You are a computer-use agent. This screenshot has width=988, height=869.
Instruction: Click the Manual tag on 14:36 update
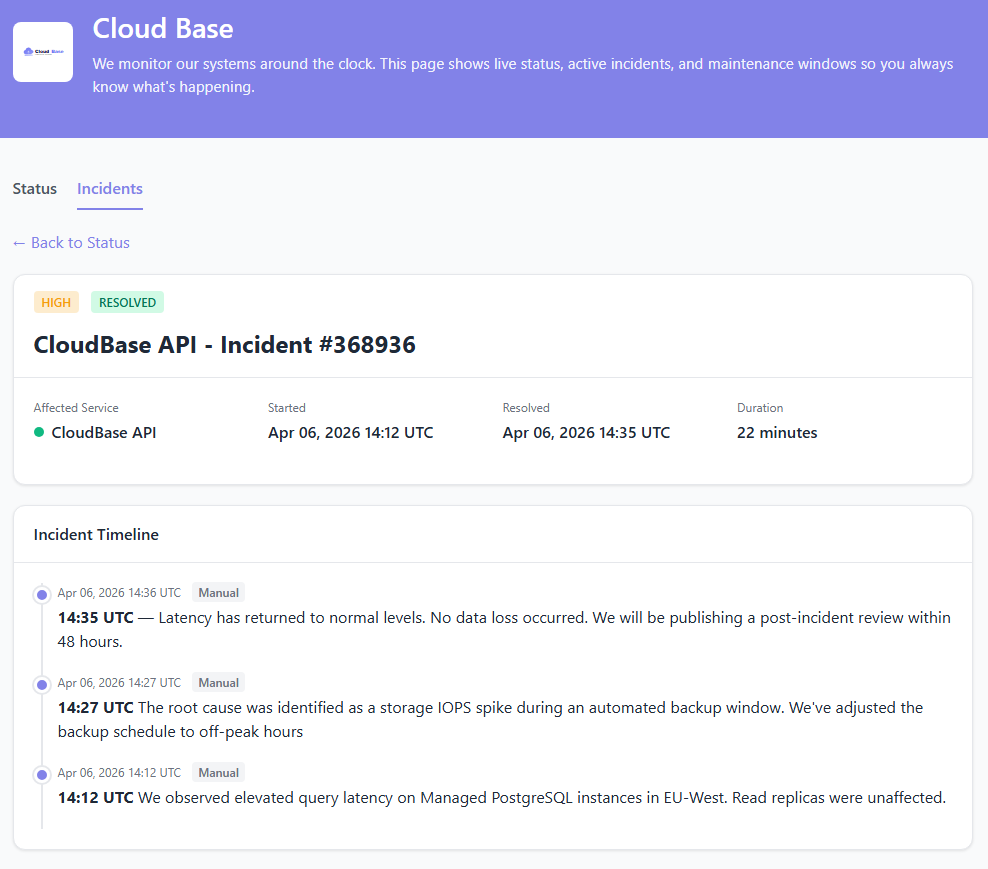pos(218,593)
